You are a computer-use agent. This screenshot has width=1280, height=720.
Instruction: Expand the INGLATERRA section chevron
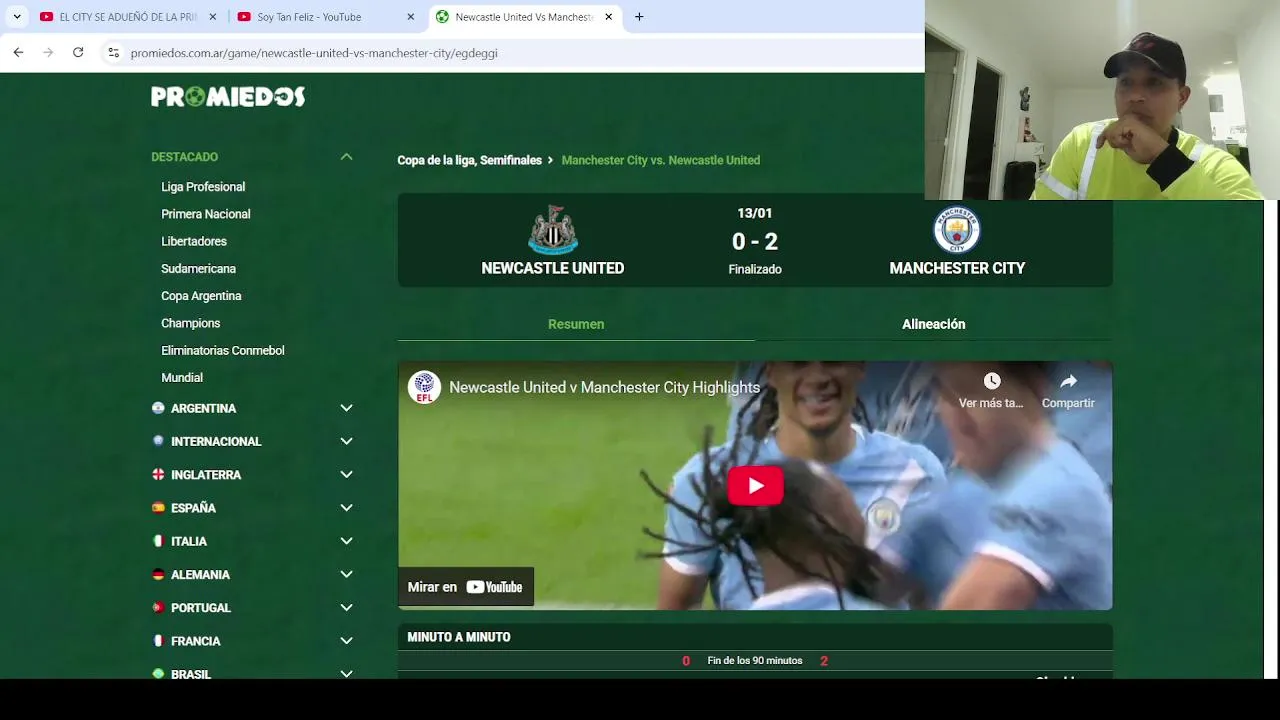coord(346,475)
